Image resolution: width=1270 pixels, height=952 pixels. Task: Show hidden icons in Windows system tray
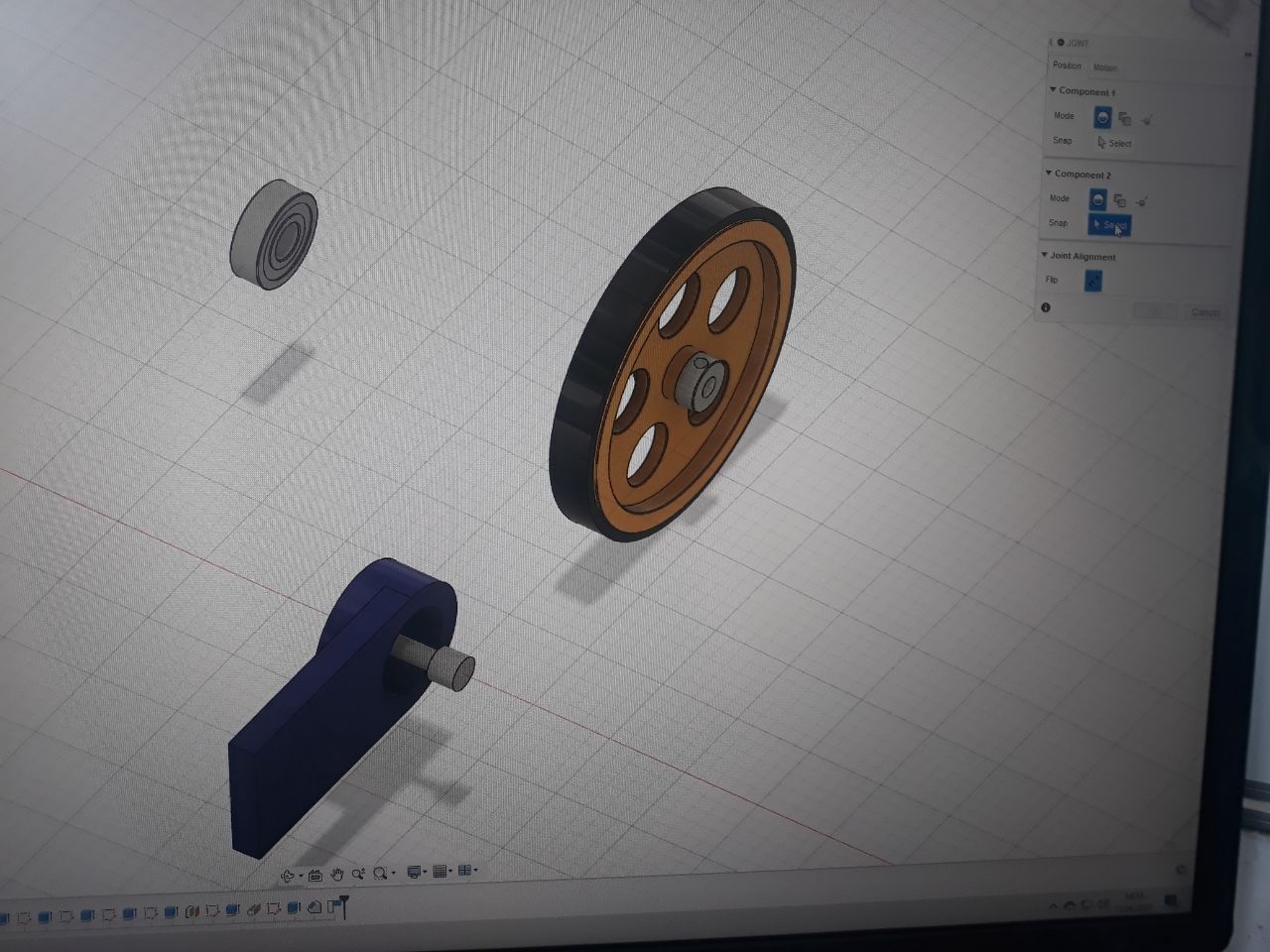1053,906
